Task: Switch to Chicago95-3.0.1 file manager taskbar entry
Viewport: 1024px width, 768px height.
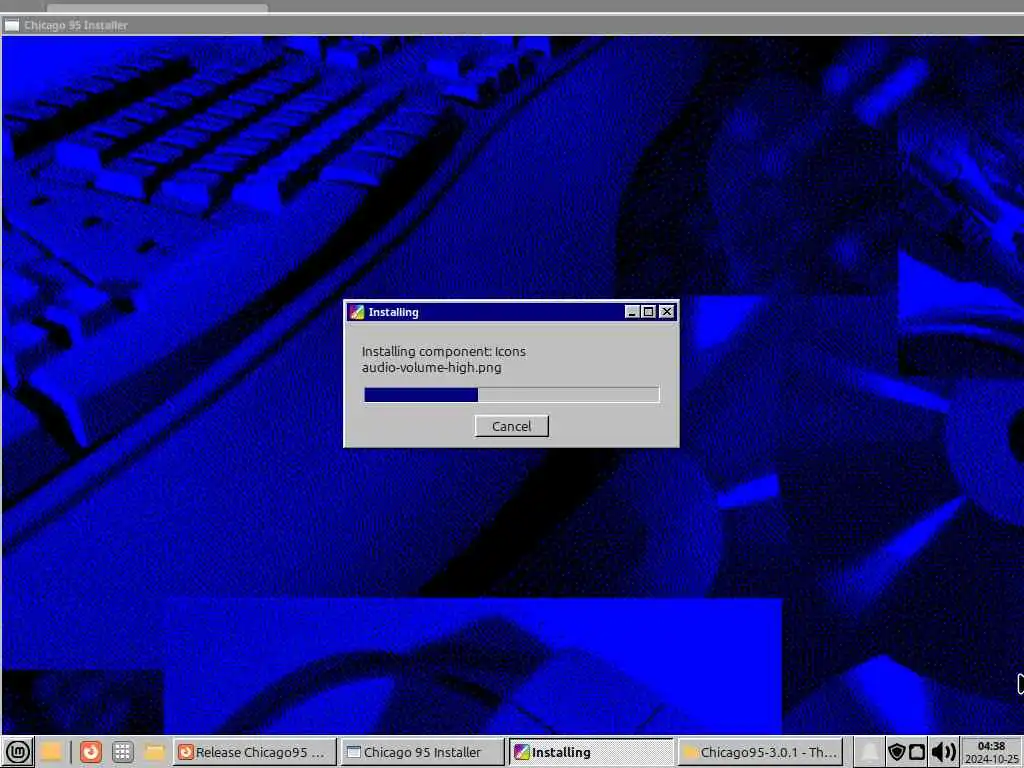Action: tap(760, 752)
